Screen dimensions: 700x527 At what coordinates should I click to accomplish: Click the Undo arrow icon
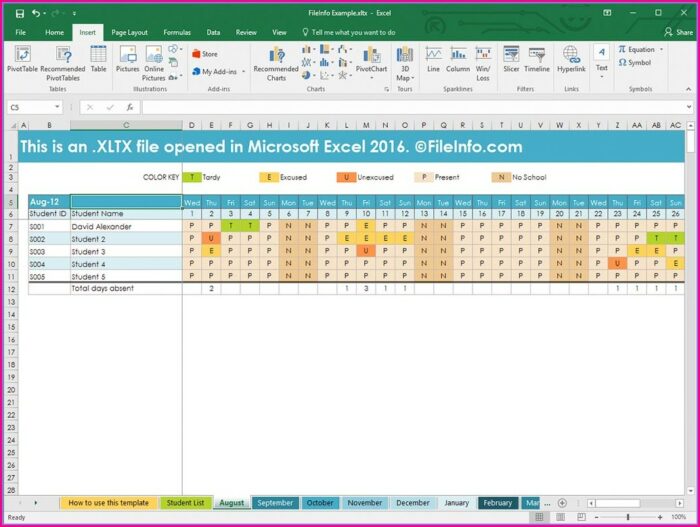(36, 13)
